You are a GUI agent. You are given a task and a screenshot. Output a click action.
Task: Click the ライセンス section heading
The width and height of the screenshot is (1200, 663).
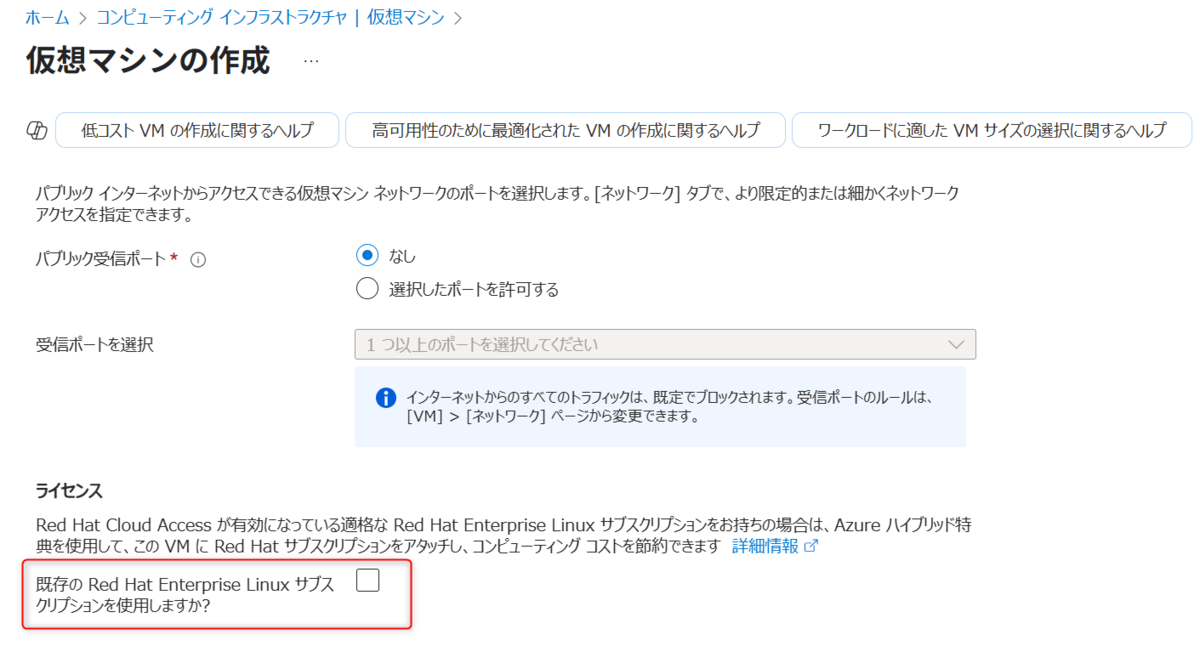(70, 490)
